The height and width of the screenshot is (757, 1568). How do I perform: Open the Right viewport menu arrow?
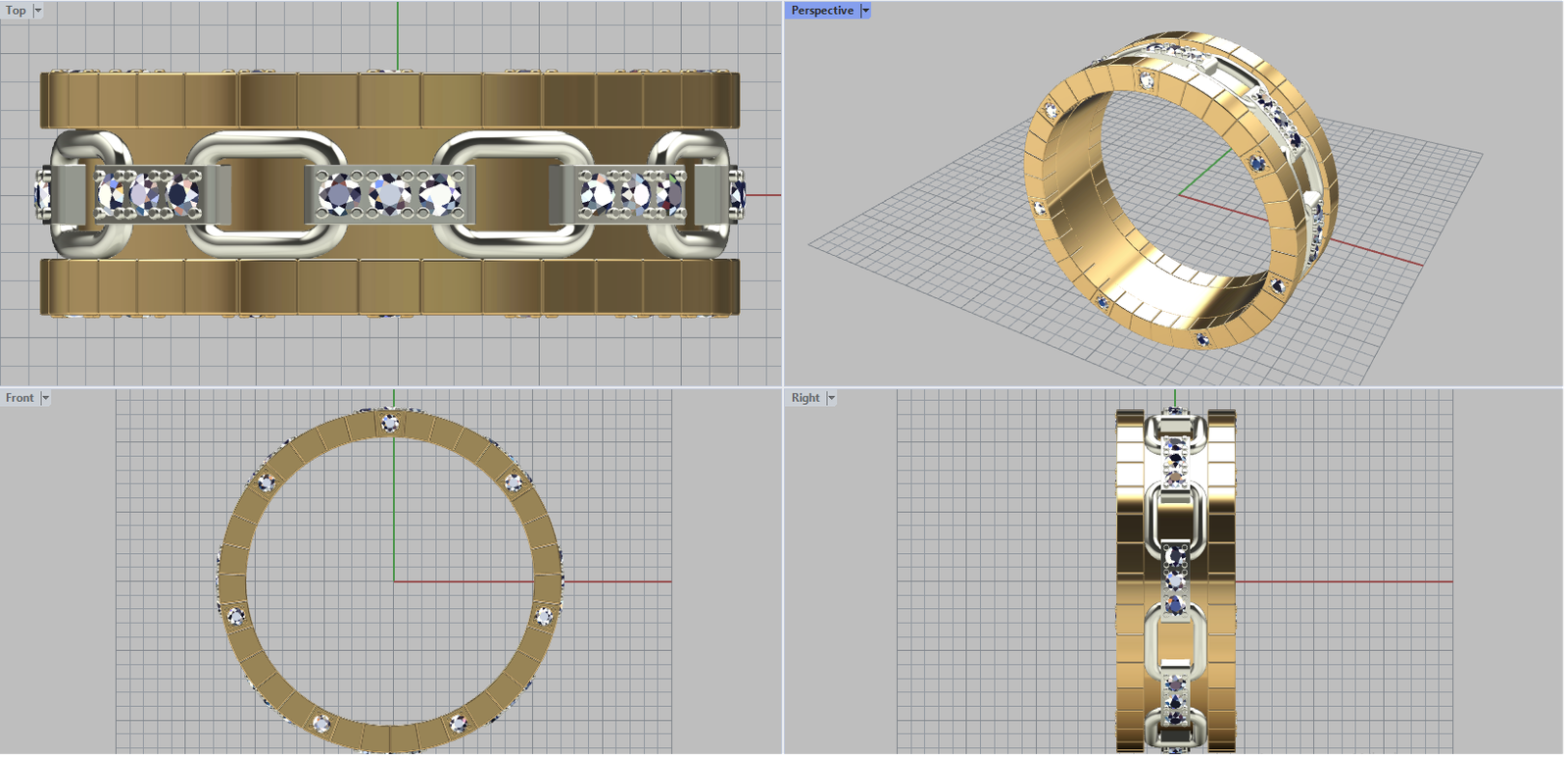pyautogui.click(x=831, y=398)
